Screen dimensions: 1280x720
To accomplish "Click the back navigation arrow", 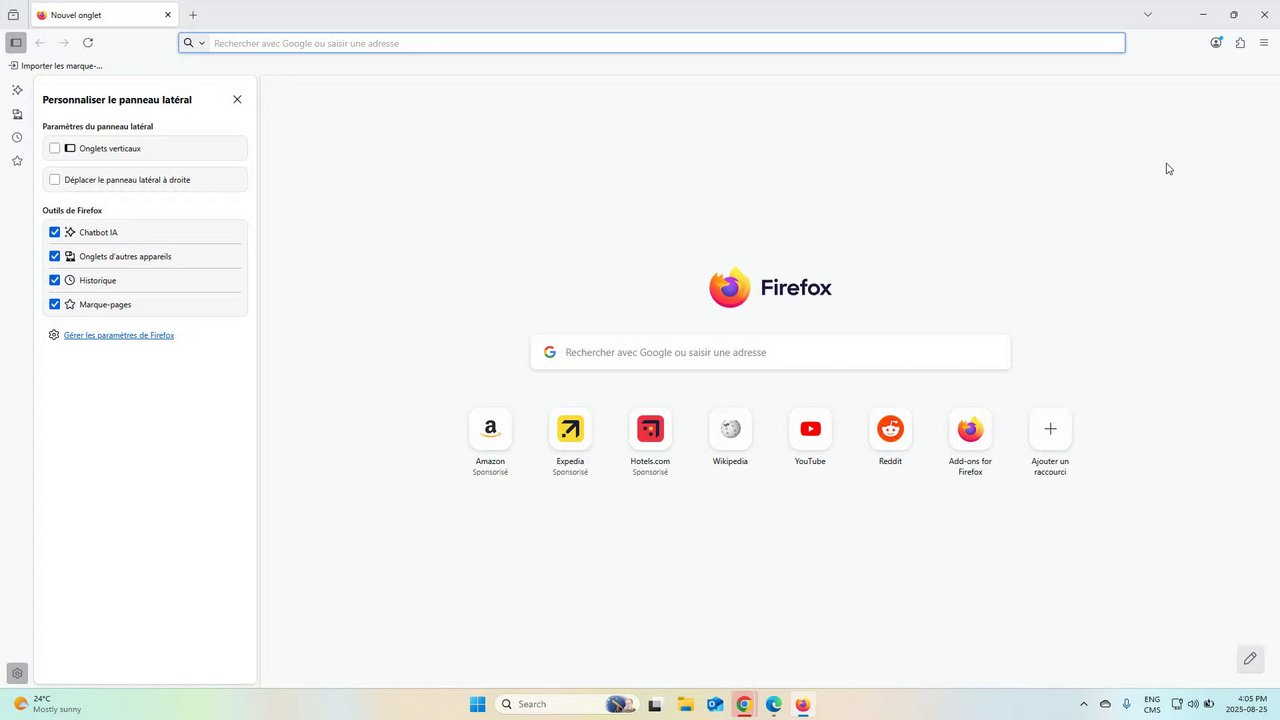I will click(40, 43).
